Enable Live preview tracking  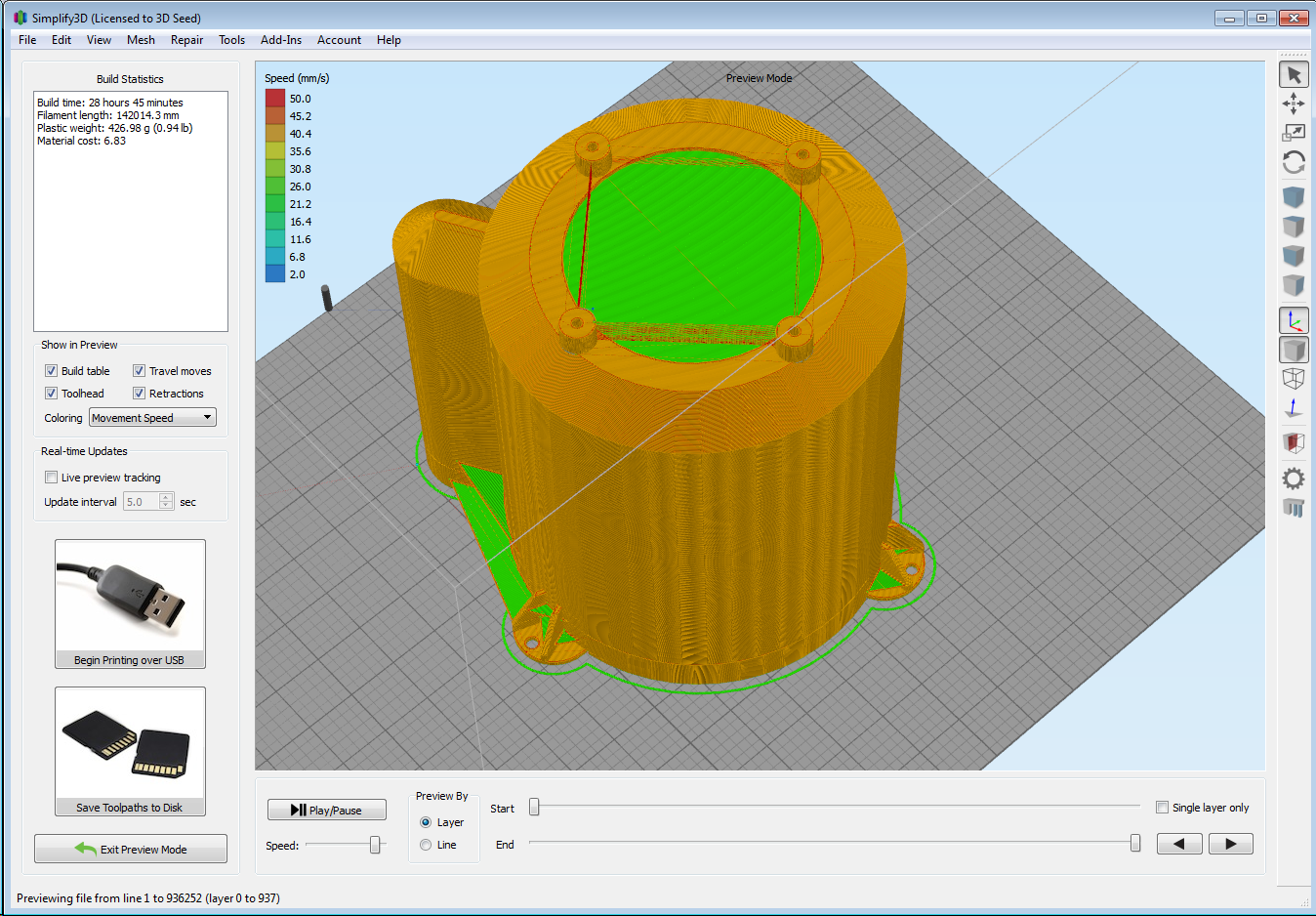click(51, 478)
